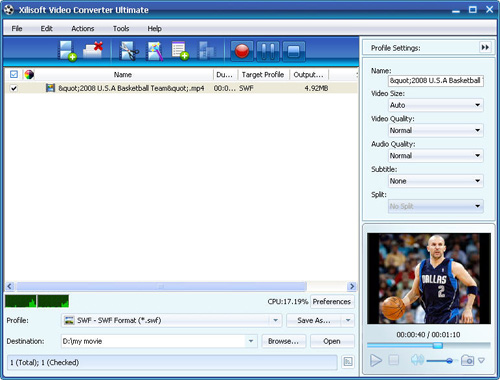The image size is (500, 380).
Task: Click the Browse... button
Action: 283,341
